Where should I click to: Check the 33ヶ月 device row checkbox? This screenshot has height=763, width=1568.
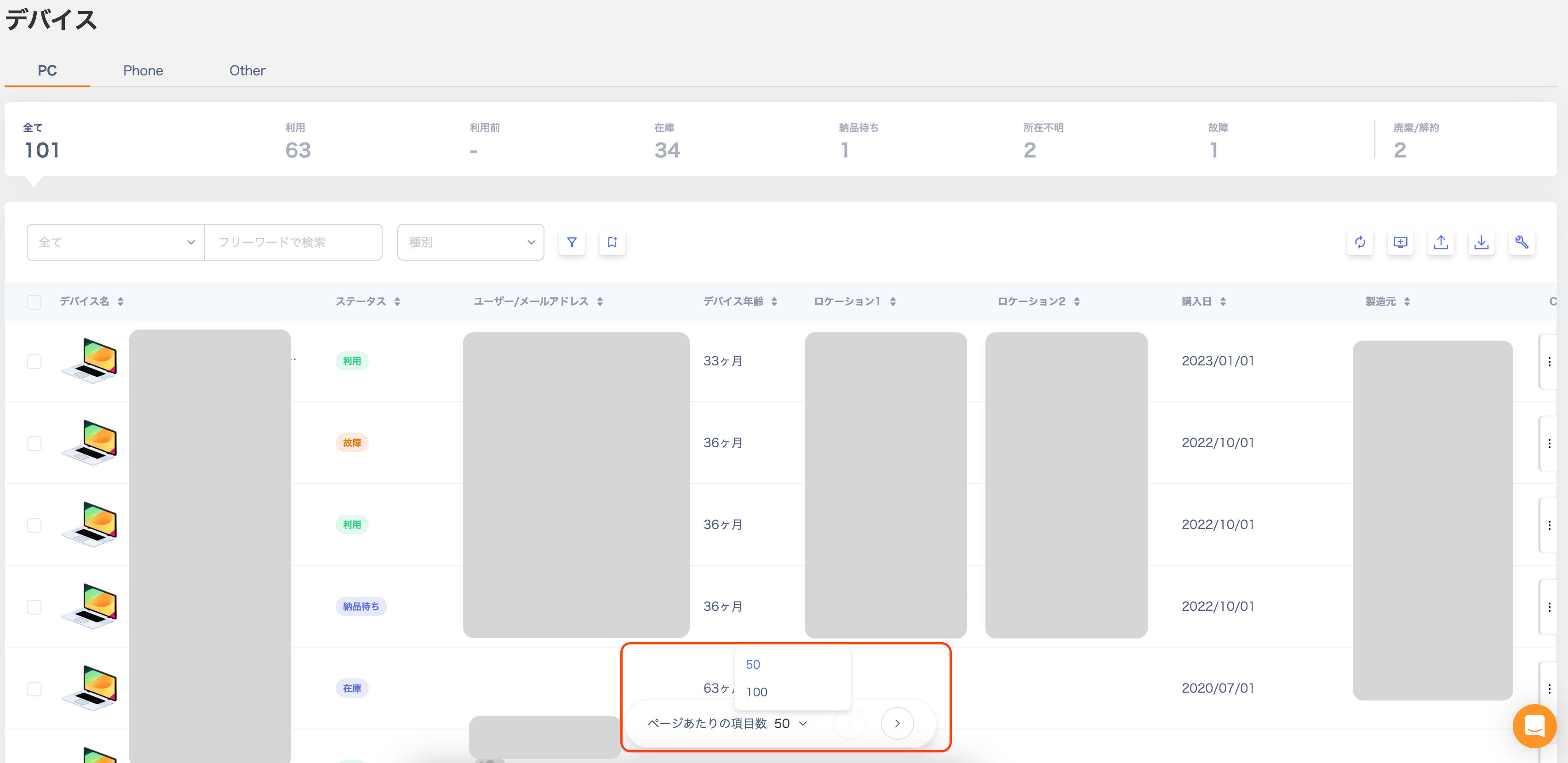(x=34, y=361)
